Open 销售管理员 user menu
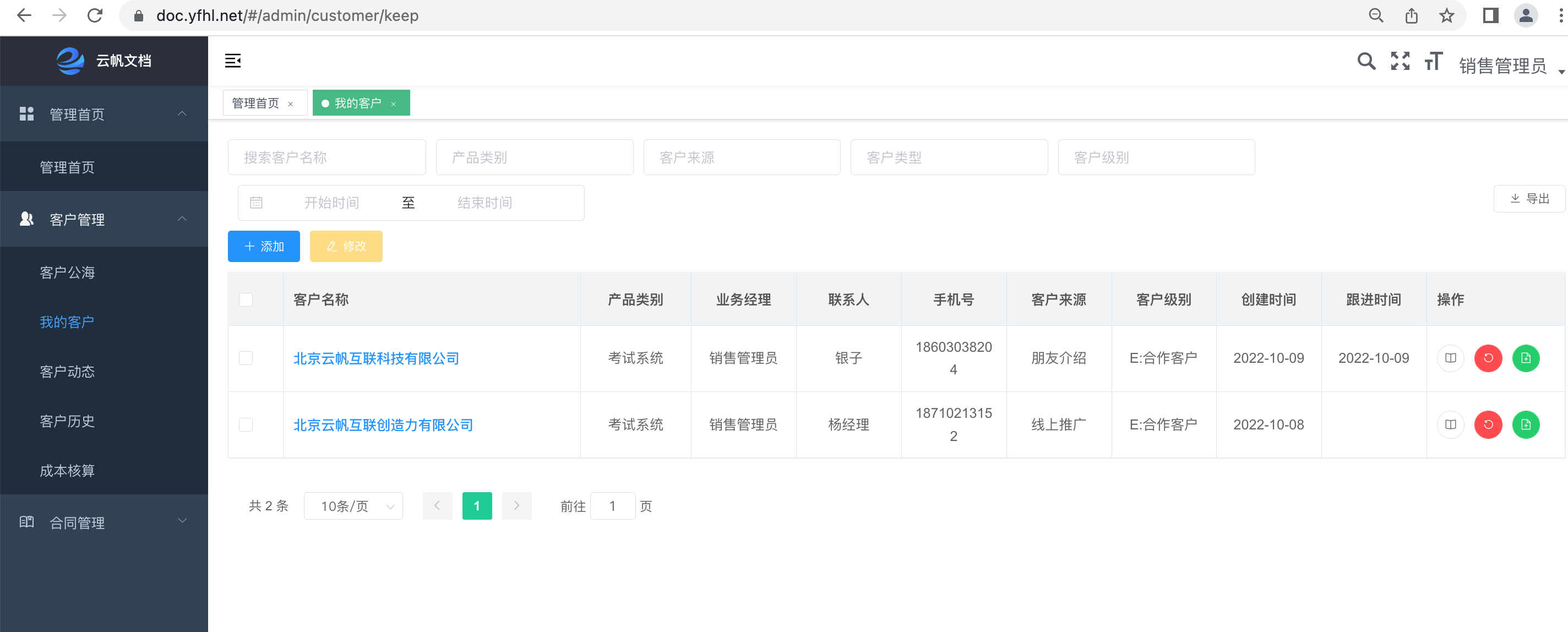Viewport: 1568px width, 632px height. click(x=1511, y=65)
